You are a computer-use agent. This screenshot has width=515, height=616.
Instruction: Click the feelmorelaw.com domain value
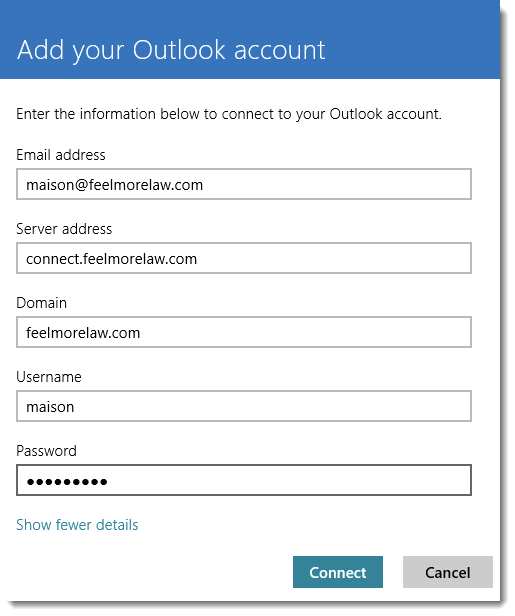(83, 333)
